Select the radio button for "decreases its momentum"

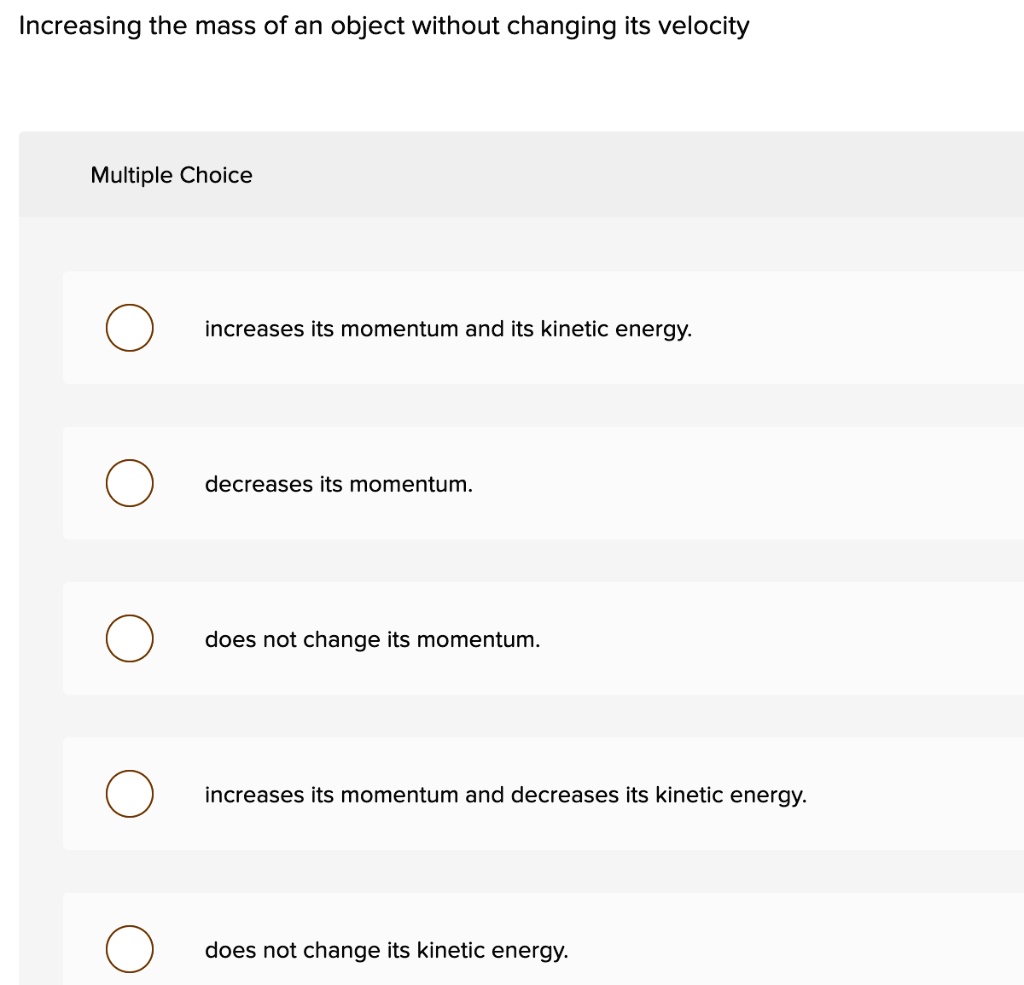[x=129, y=483]
